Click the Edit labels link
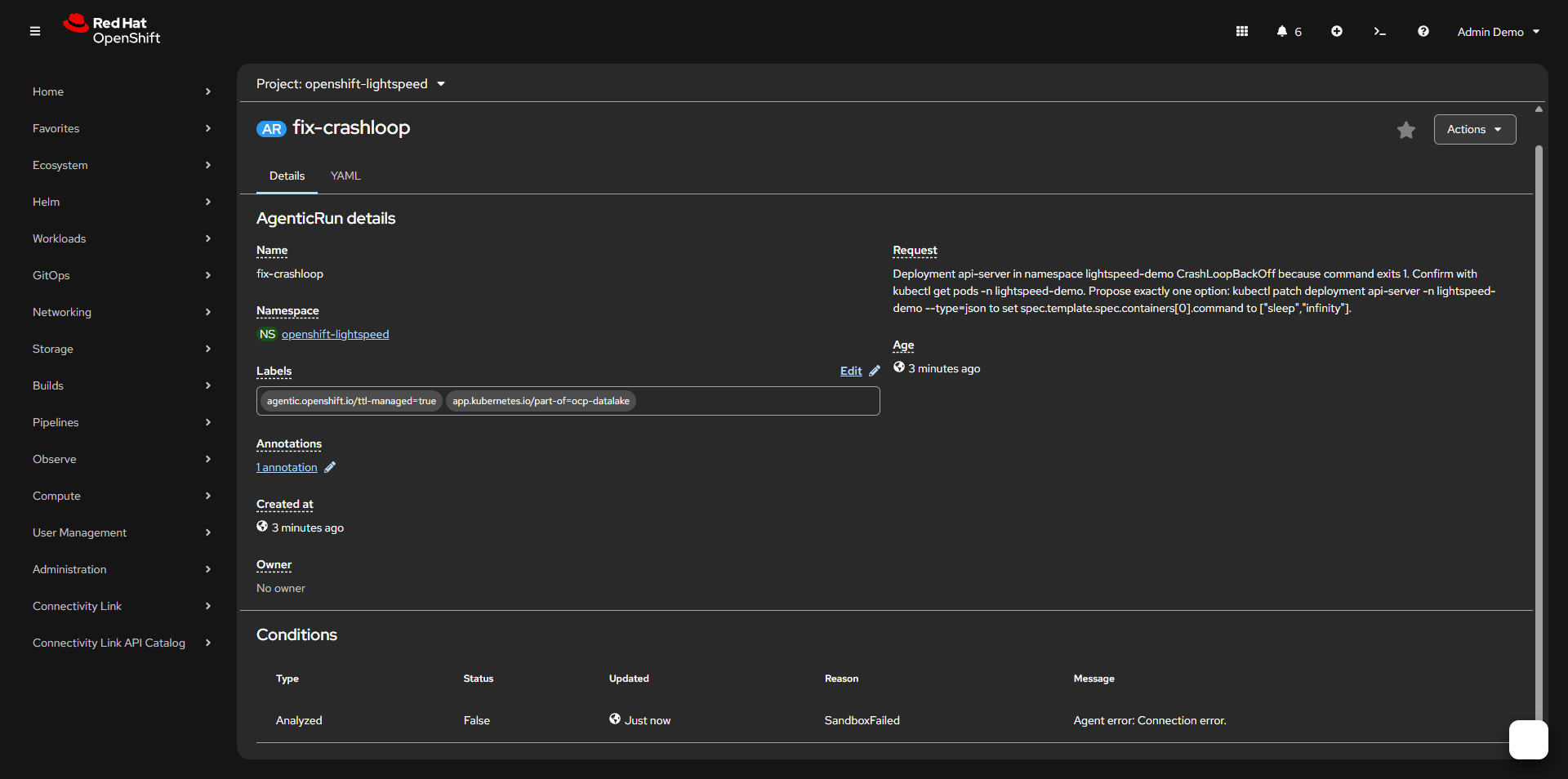 pyautogui.click(x=851, y=371)
